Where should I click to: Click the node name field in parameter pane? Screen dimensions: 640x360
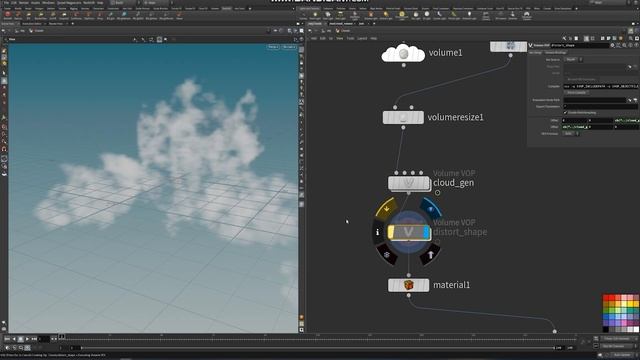point(580,45)
